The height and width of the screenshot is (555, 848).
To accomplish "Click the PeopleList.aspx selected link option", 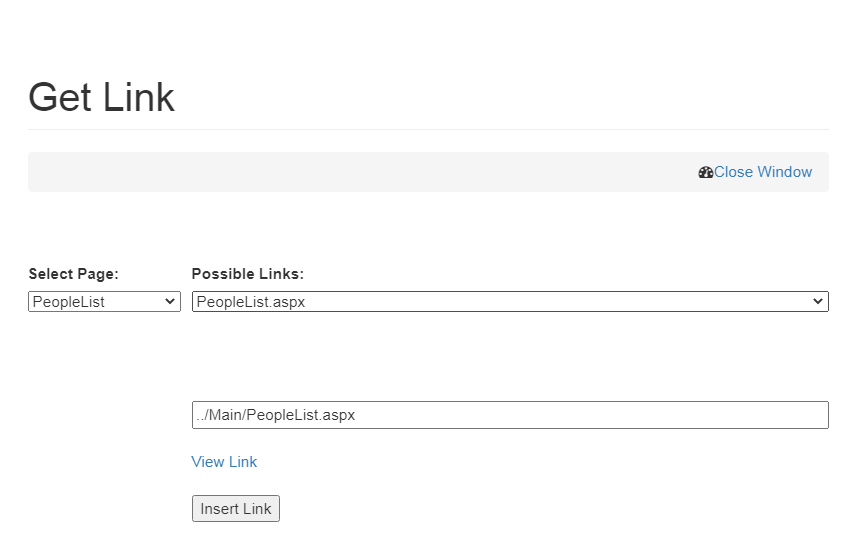I will [251, 302].
